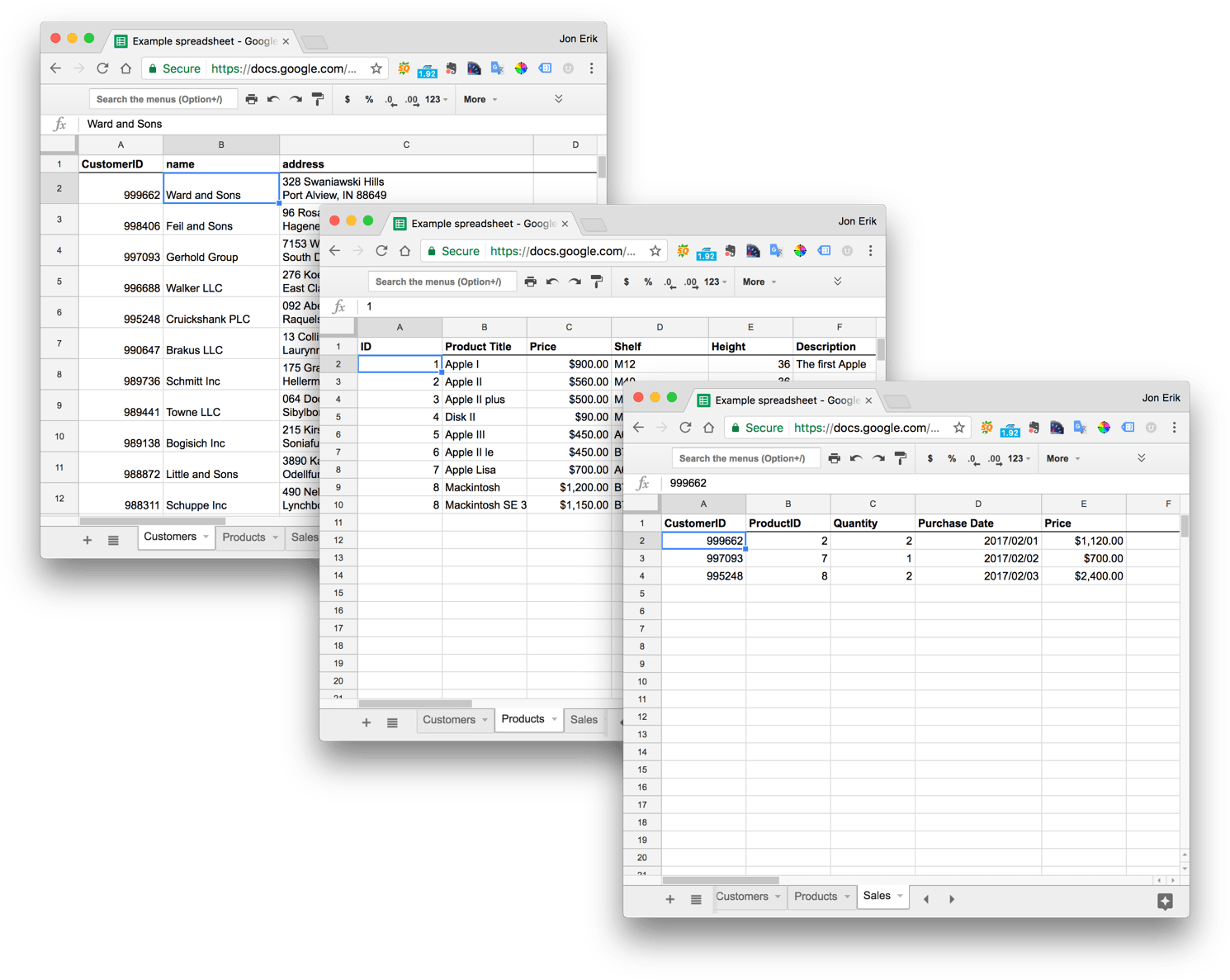Open Chrome menu dots in Sales window
This screenshot has width=1230, height=980.
point(1174,428)
